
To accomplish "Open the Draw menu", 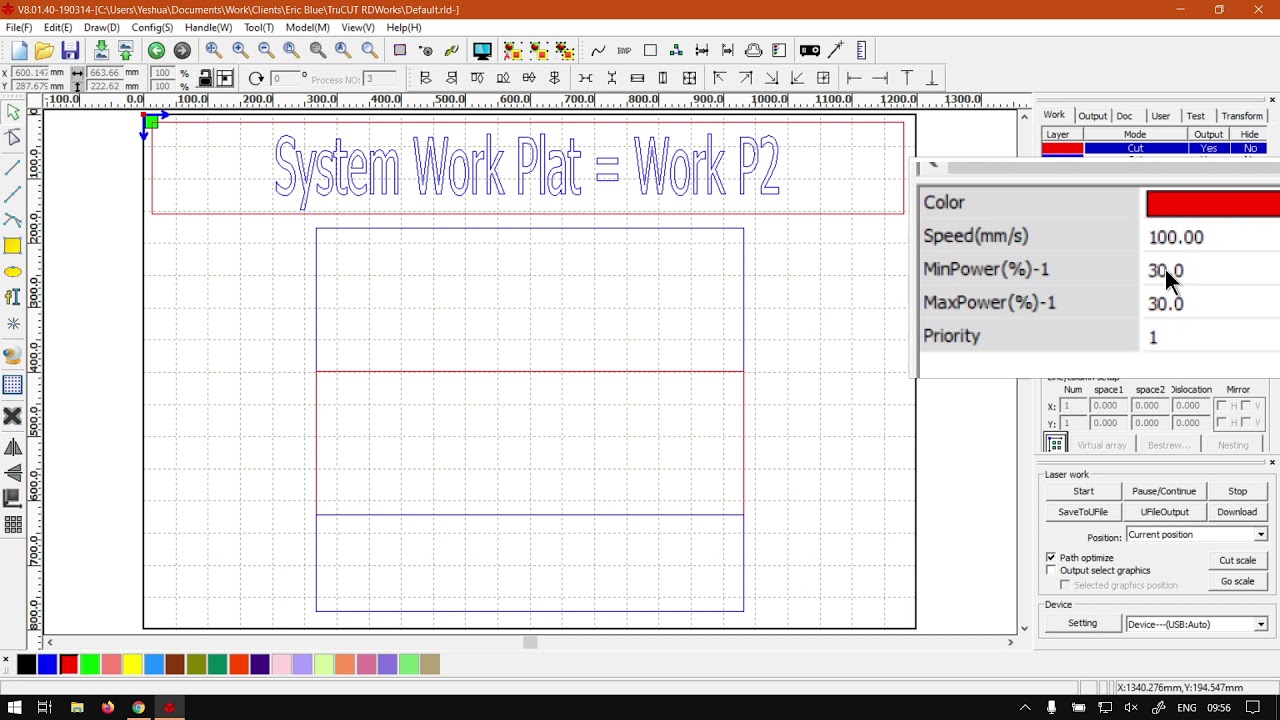I will pyautogui.click(x=102, y=28).
